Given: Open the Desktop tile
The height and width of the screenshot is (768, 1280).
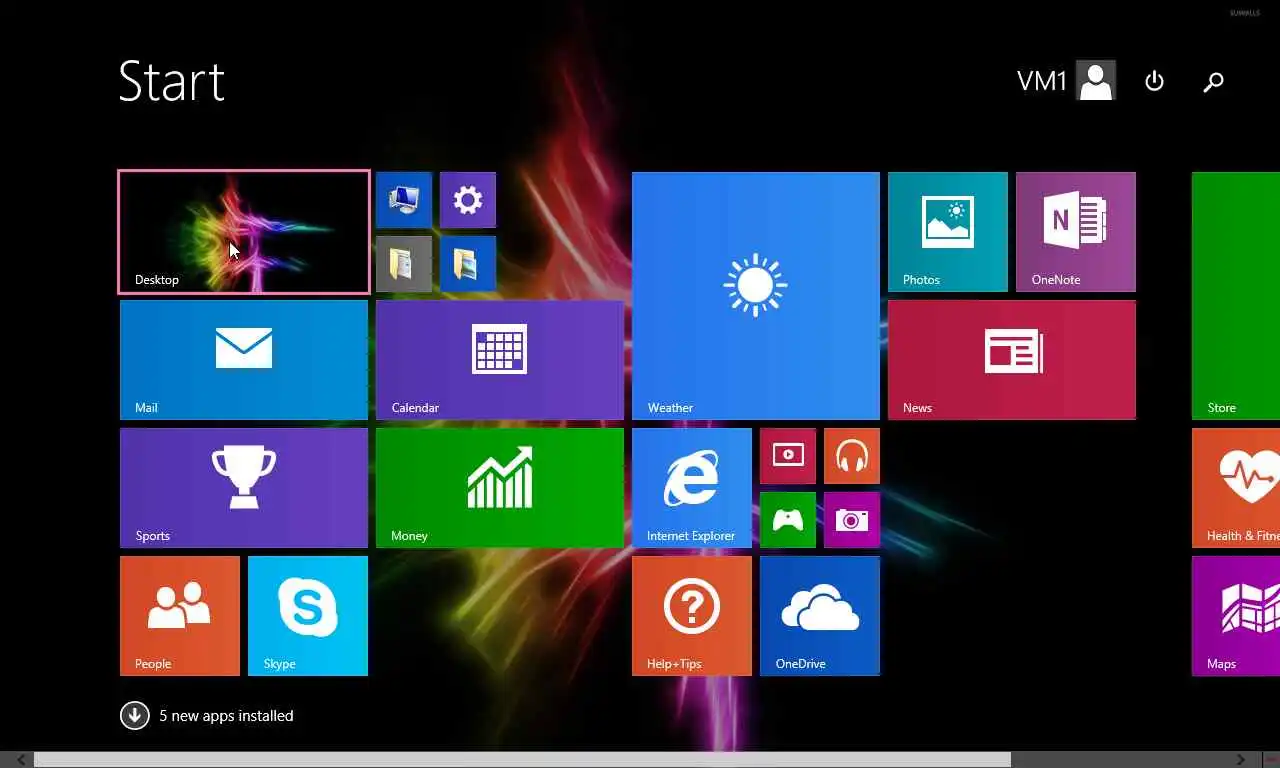Looking at the screenshot, I should (244, 232).
